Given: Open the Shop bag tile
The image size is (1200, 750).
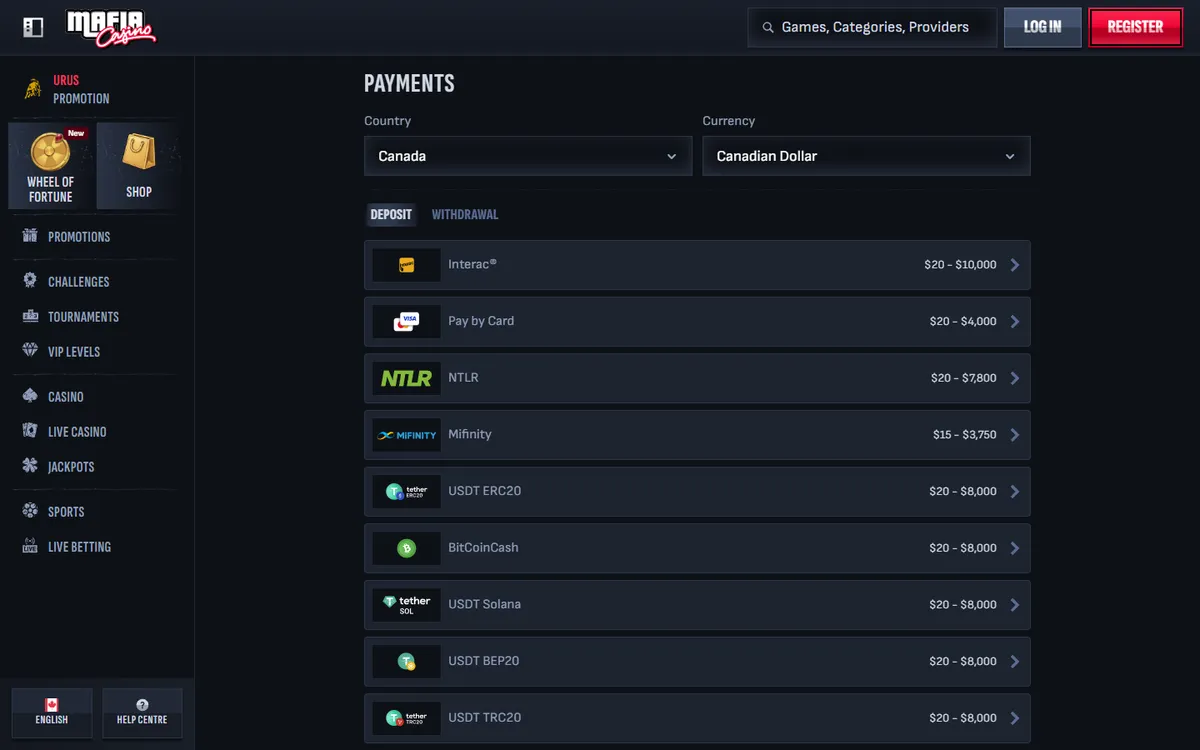Looking at the screenshot, I should click(x=139, y=166).
